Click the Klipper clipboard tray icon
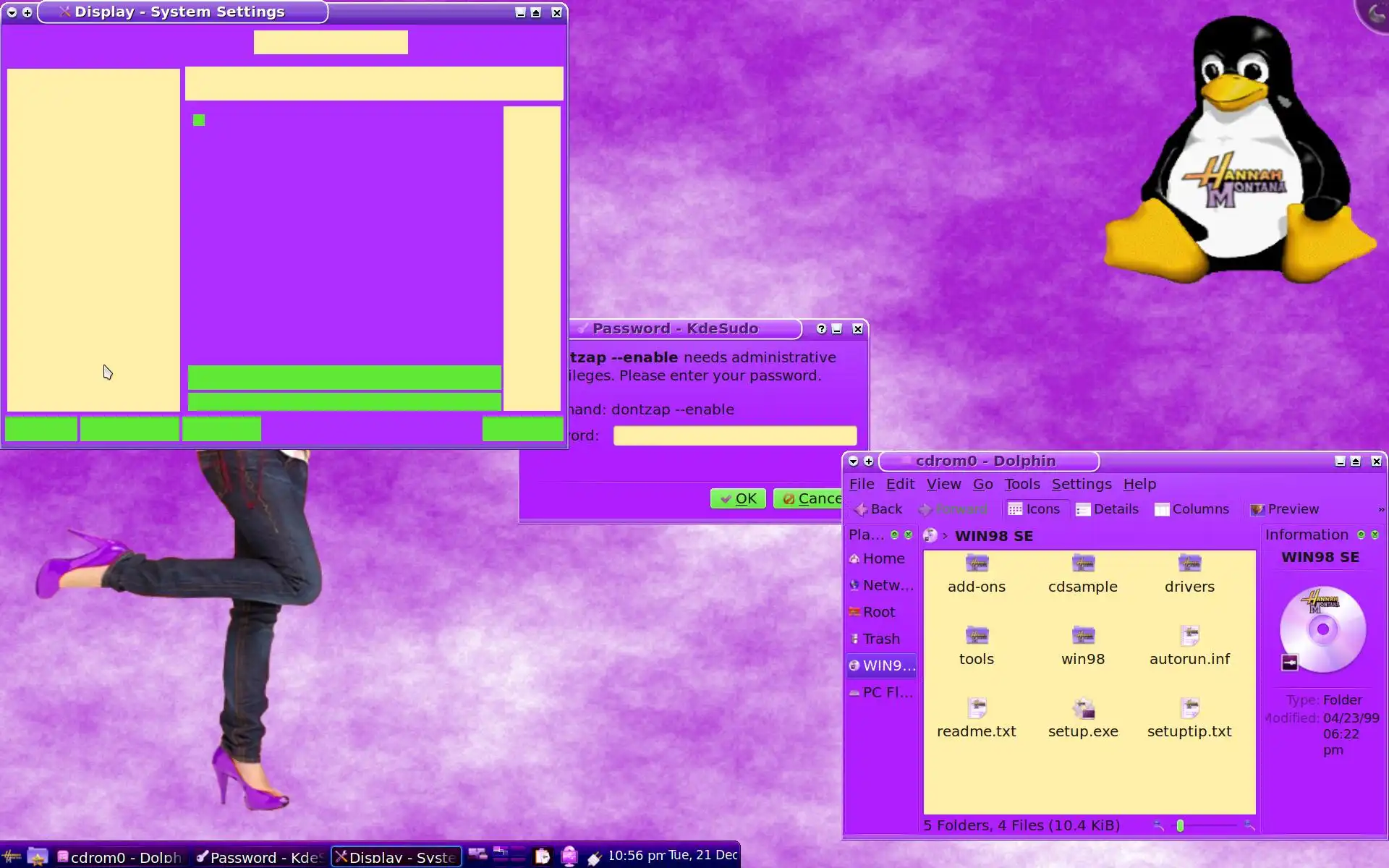1389x868 pixels. tap(542, 856)
